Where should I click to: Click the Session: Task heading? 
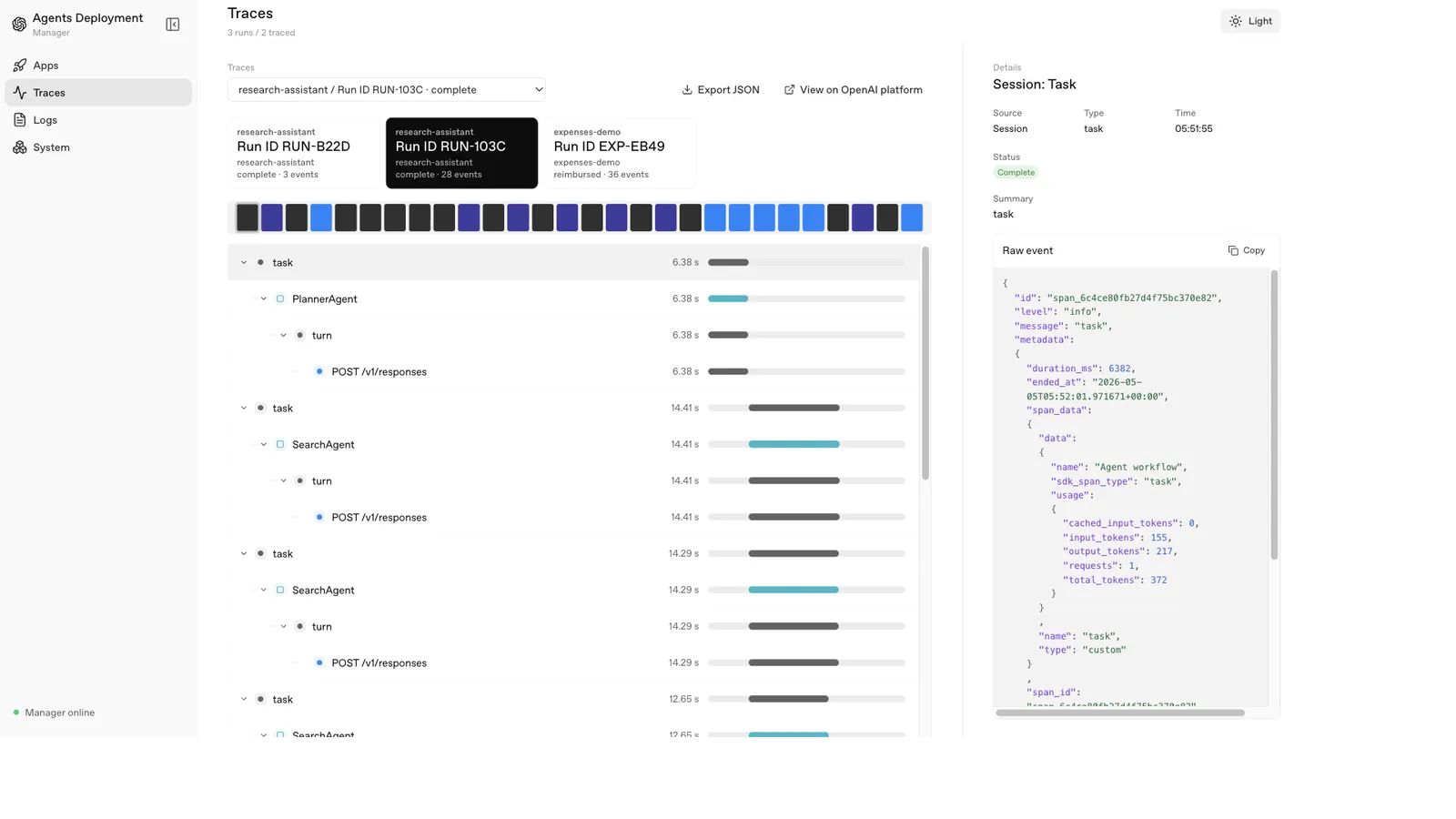tap(1035, 85)
